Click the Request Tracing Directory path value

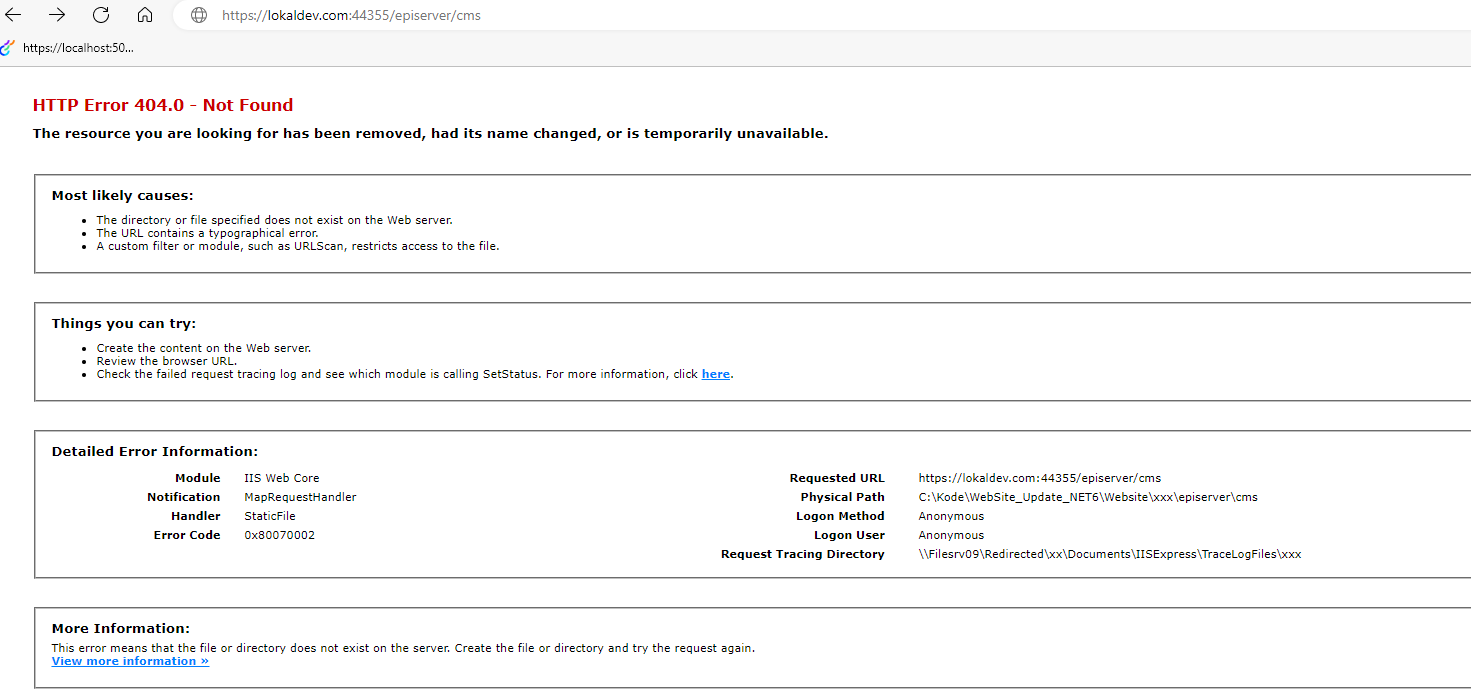tap(1109, 554)
